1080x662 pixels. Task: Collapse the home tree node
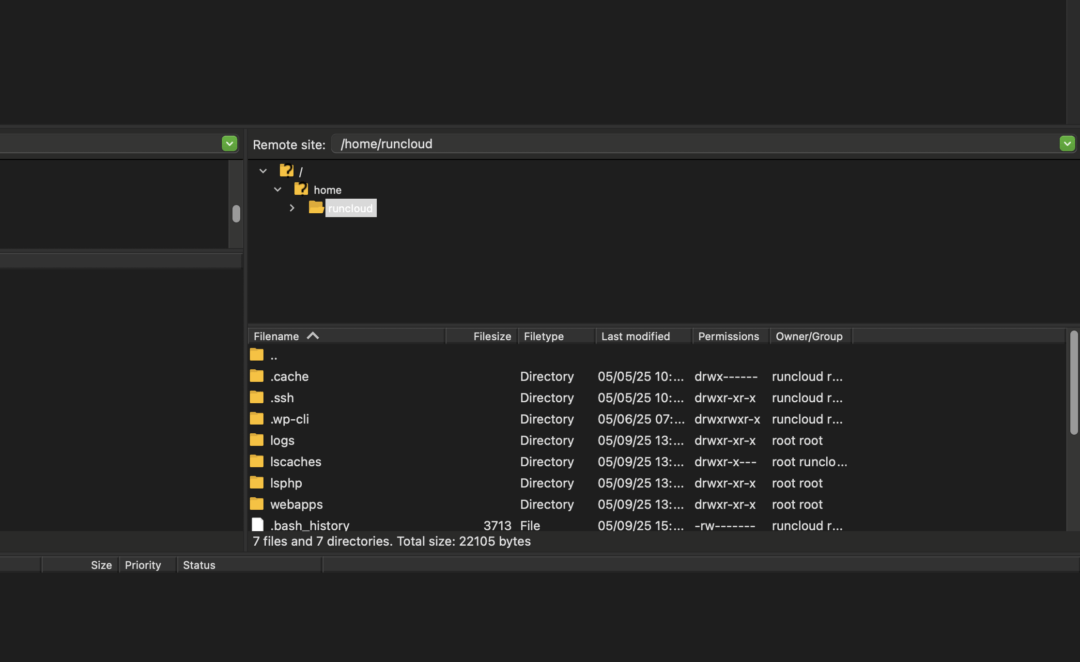(278, 189)
